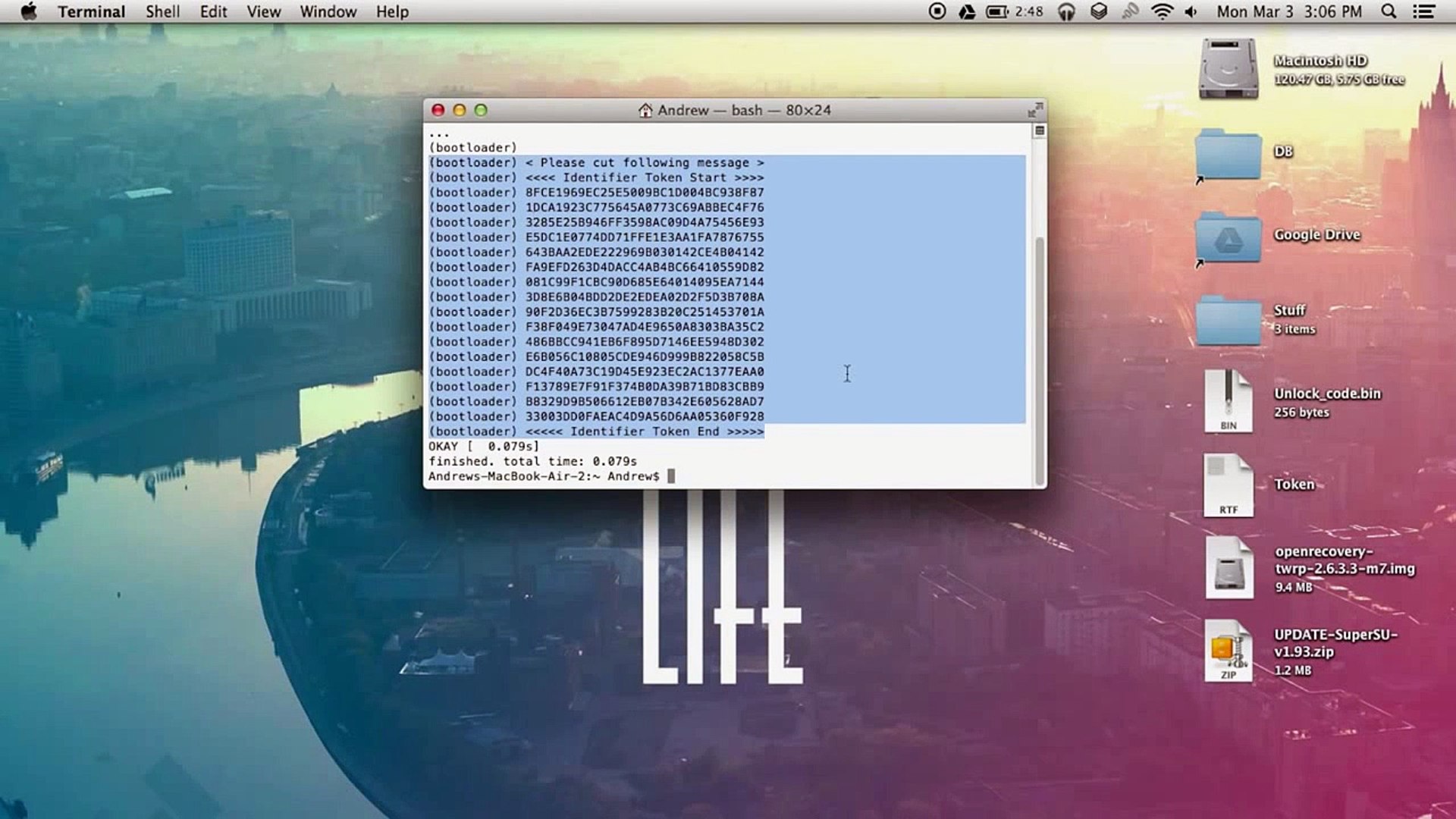The height and width of the screenshot is (819, 1456).
Task: Click the Wi-Fi status icon
Action: [x=1161, y=11]
